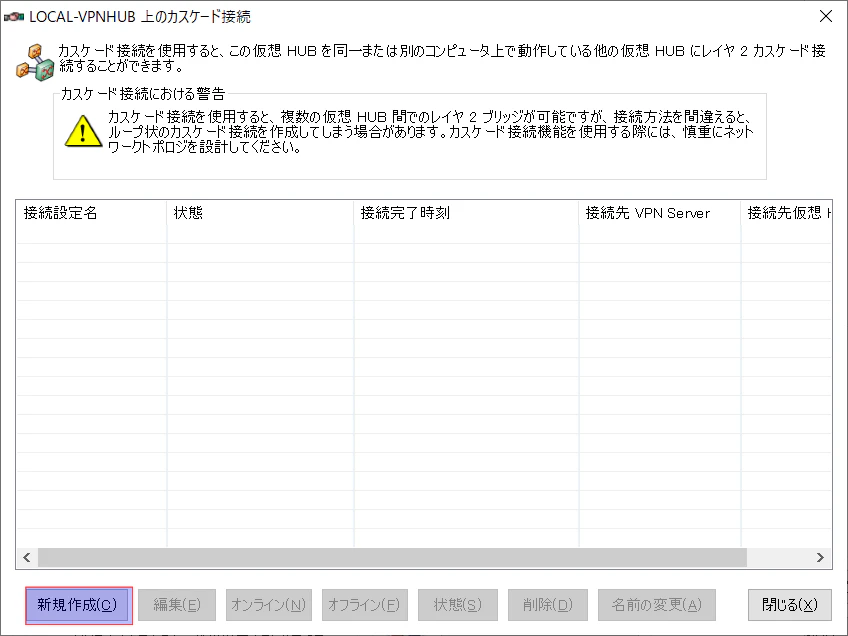
Task: Click the 名前の変更(A) button
Action: click(657, 605)
